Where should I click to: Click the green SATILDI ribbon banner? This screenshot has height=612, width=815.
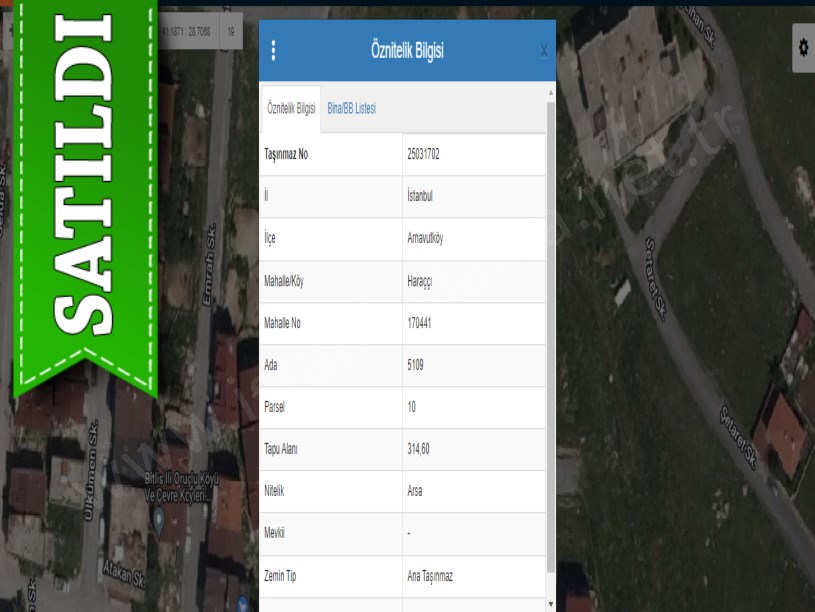[84, 180]
